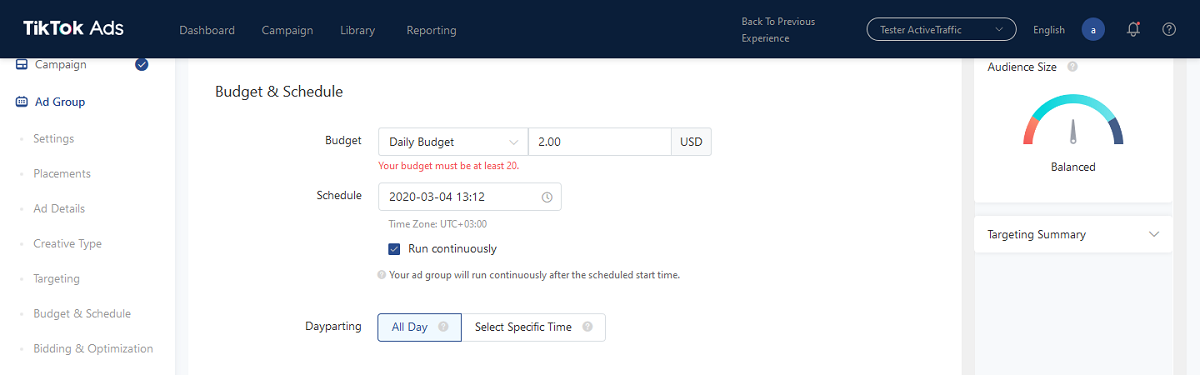The width and height of the screenshot is (1200, 375).
Task: Click the TikTok Ads logo
Action: tap(74, 29)
